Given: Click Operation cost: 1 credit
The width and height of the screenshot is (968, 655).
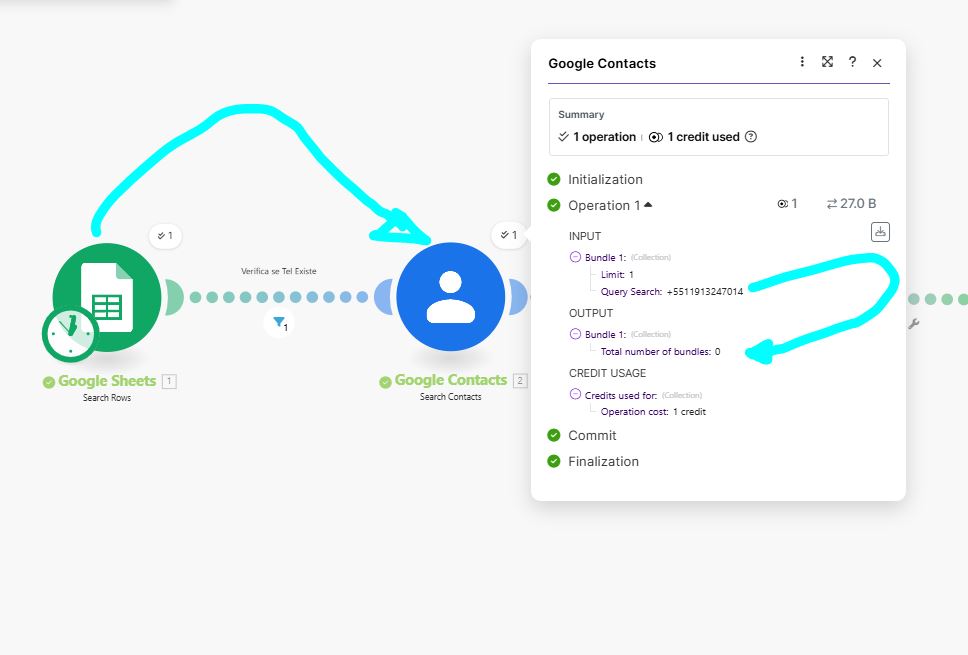Looking at the screenshot, I should coord(653,411).
